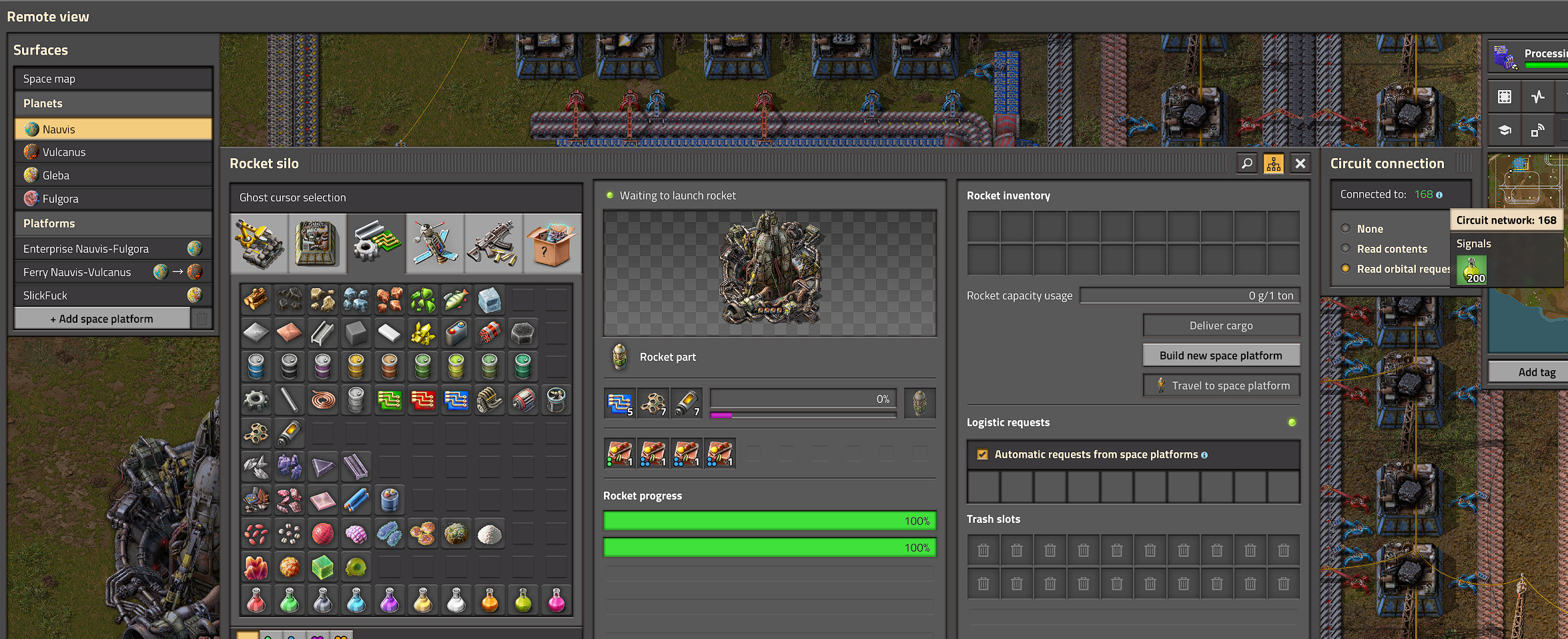Viewport: 1568px width, 639px height.
Task: Delete platform with trash button
Action: (202, 319)
